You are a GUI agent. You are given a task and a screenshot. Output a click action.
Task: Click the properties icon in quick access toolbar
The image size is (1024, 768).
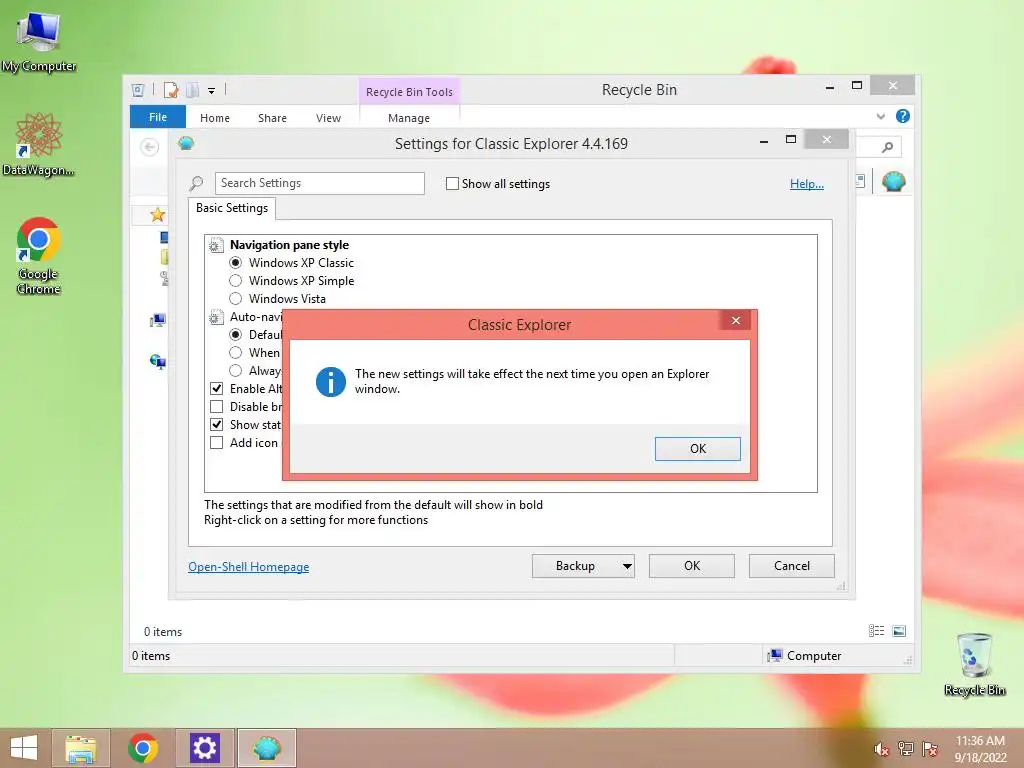coord(170,90)
